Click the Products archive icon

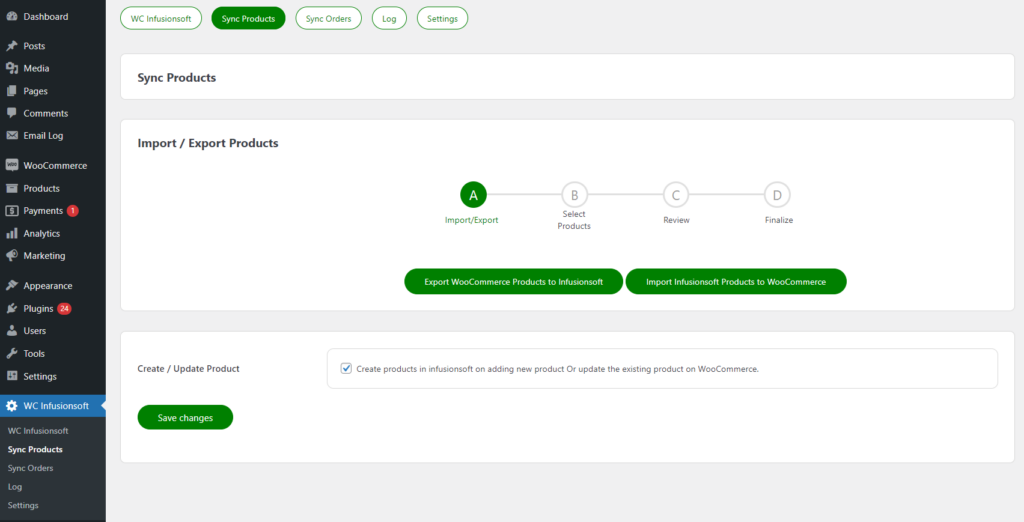(x=12, y=188)
